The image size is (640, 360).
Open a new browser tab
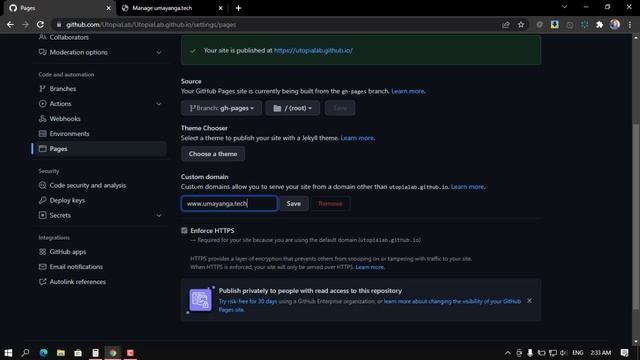coord(238,8)
